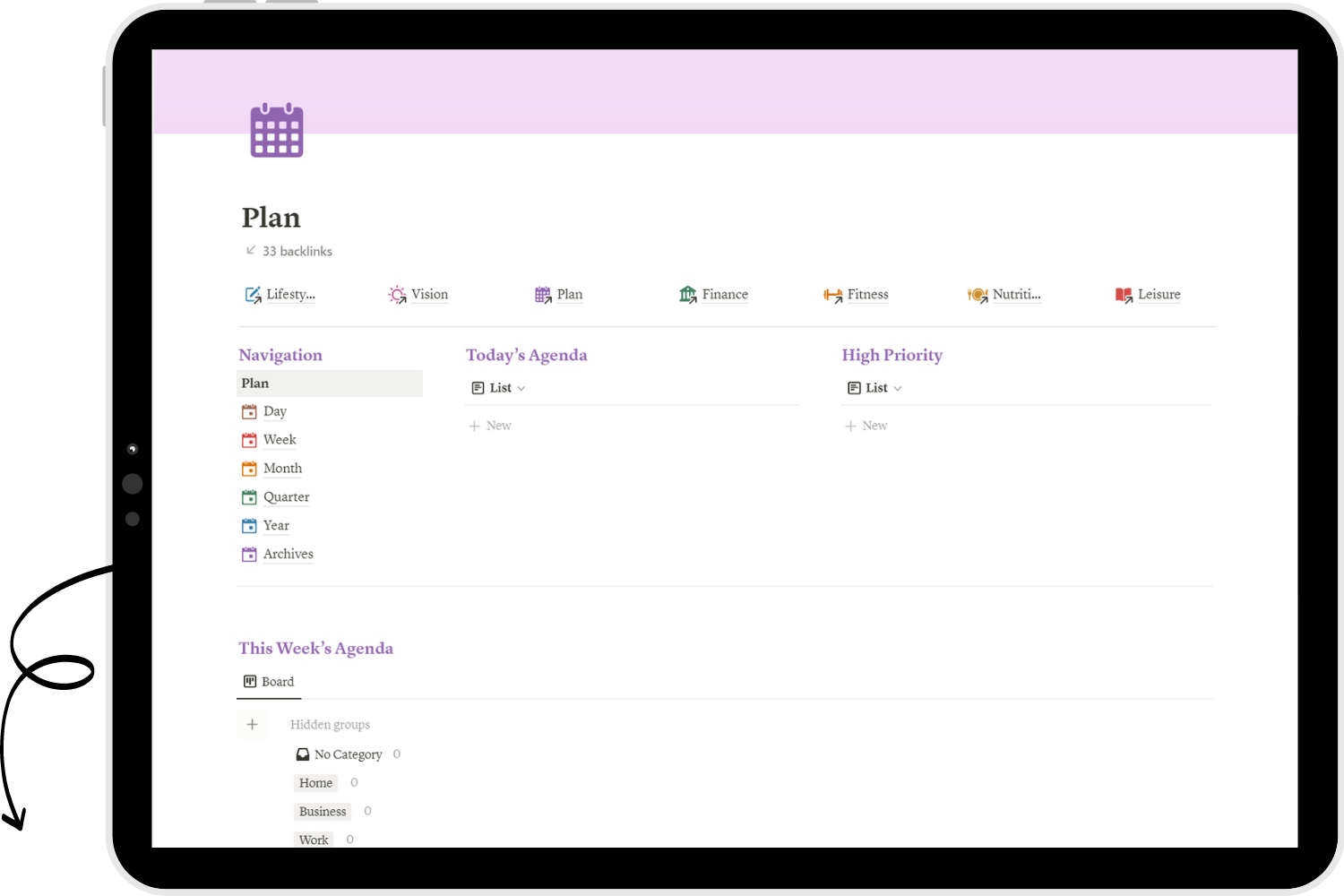Open the Fitness page link
This screenshot has width=1344, height=896.
click(867, 294)
